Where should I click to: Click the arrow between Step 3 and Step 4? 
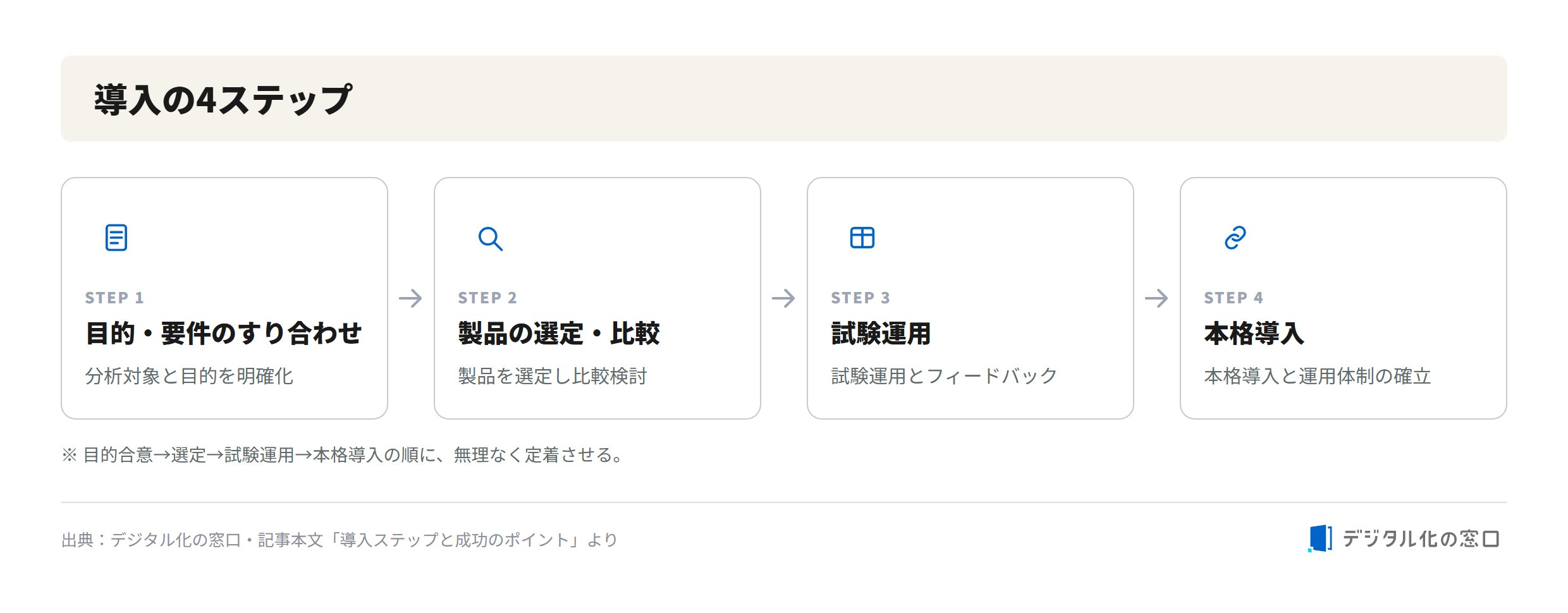coord(1157,298)
